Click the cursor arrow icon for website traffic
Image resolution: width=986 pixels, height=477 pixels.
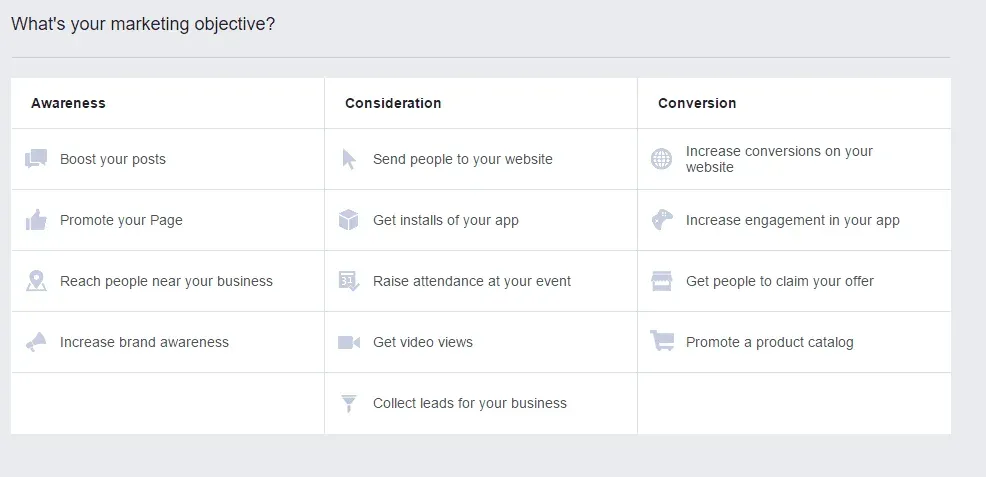coord(349,159)
